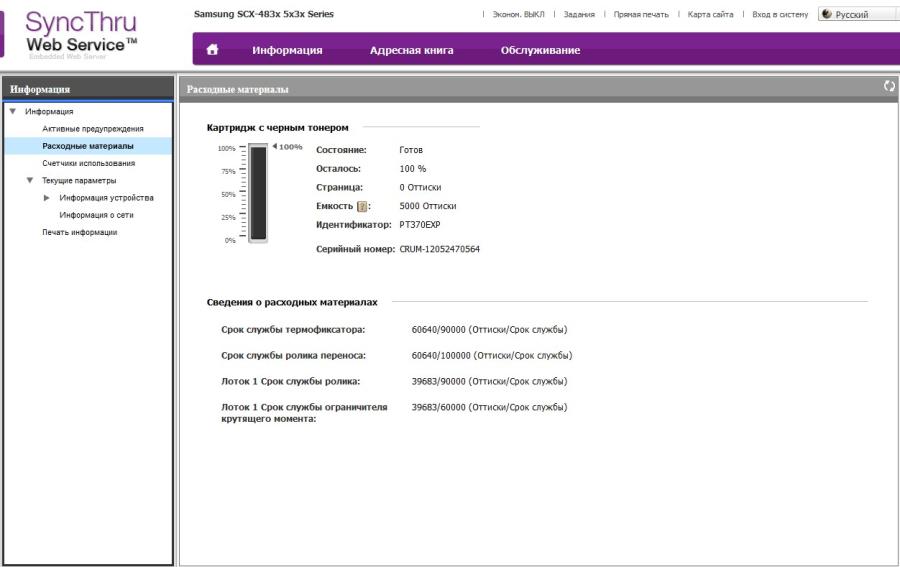Toggle Эконом. ВЫКЛ eco mode link
Screen dimensions: 900x567
click(x=518, y=15)
